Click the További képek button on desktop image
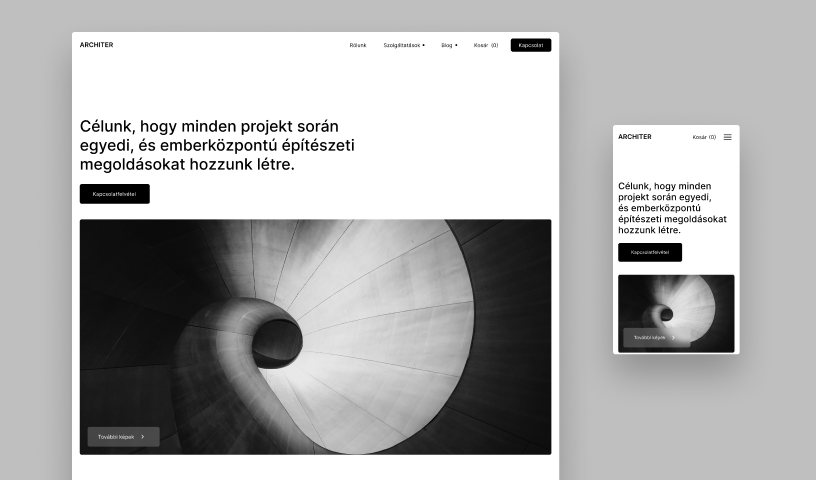Viewport: 816px width, 480px height. [122, 437]
